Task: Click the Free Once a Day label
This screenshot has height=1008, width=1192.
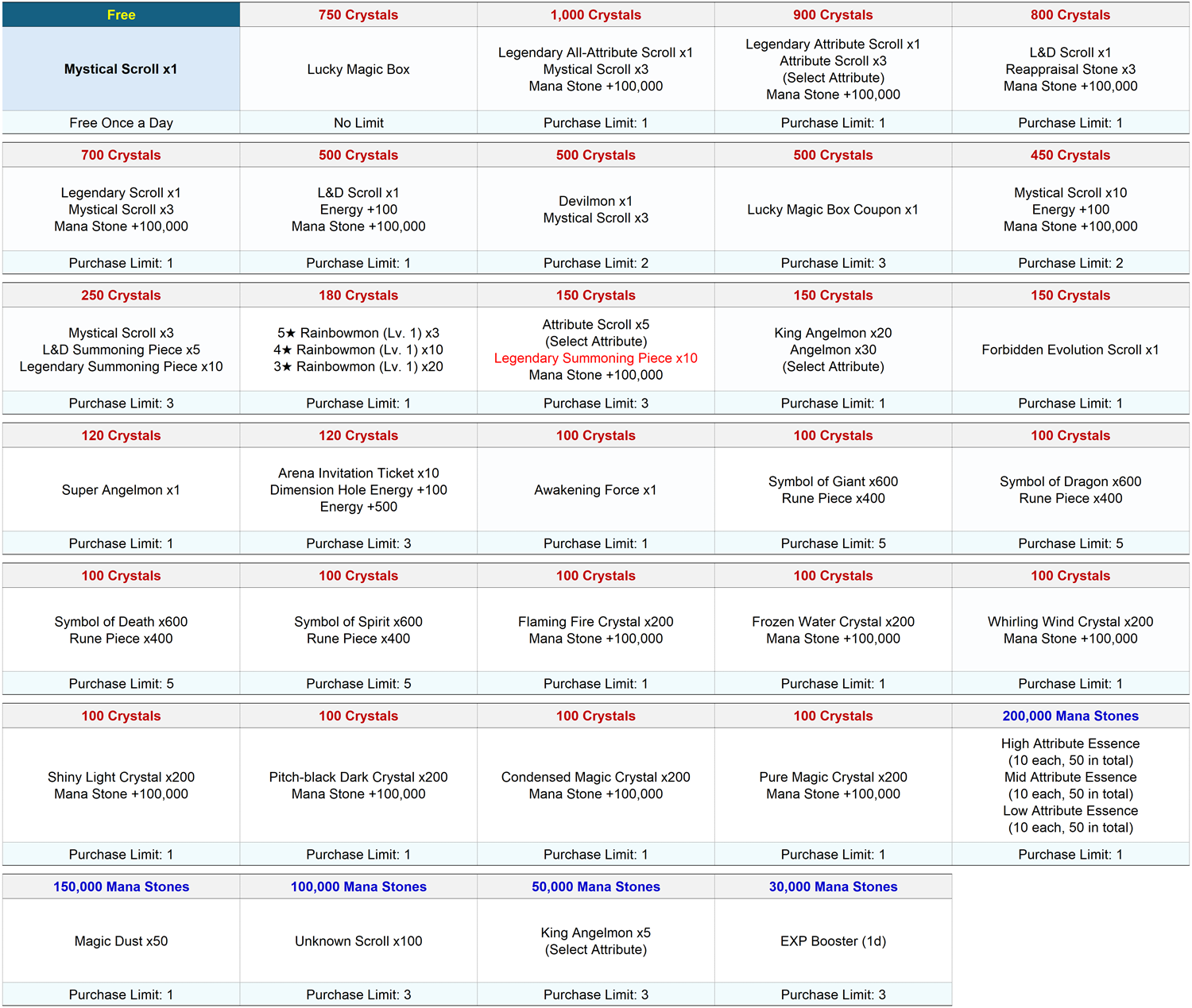Action: click(121, 123)
